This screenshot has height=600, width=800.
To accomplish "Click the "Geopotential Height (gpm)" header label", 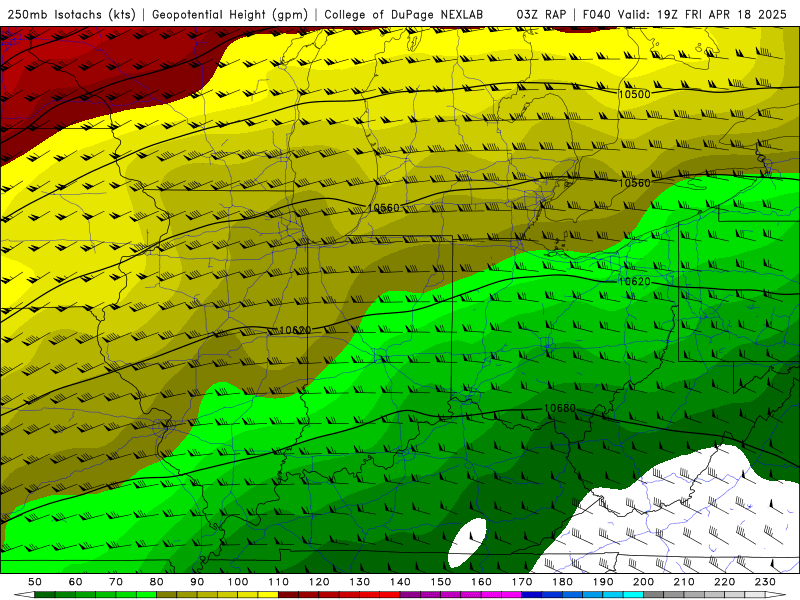I will [230, 15].
